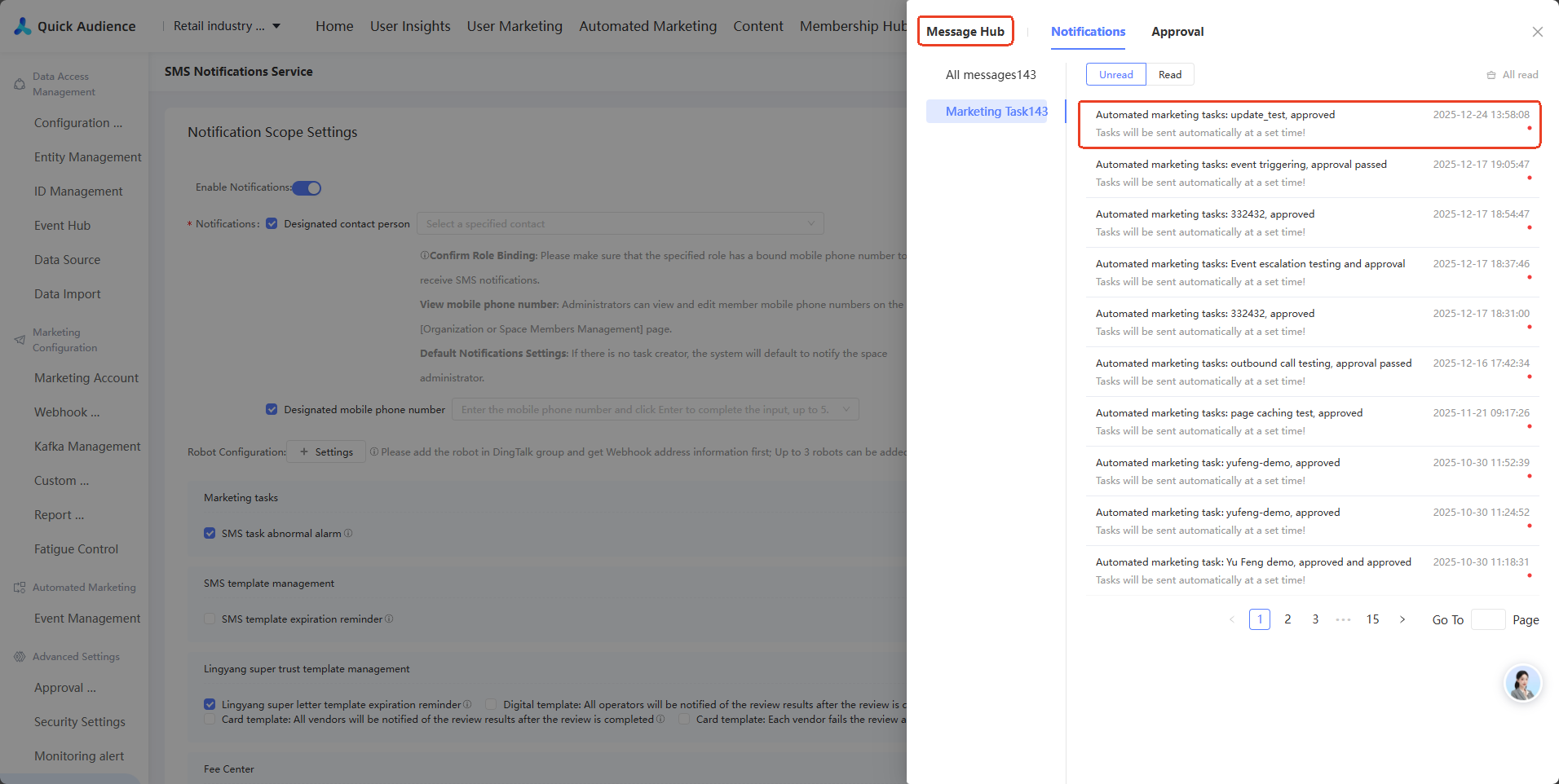Select All messages category
Screen dimensions: 1559x784
pyautogui.click(x=991, y=75)
